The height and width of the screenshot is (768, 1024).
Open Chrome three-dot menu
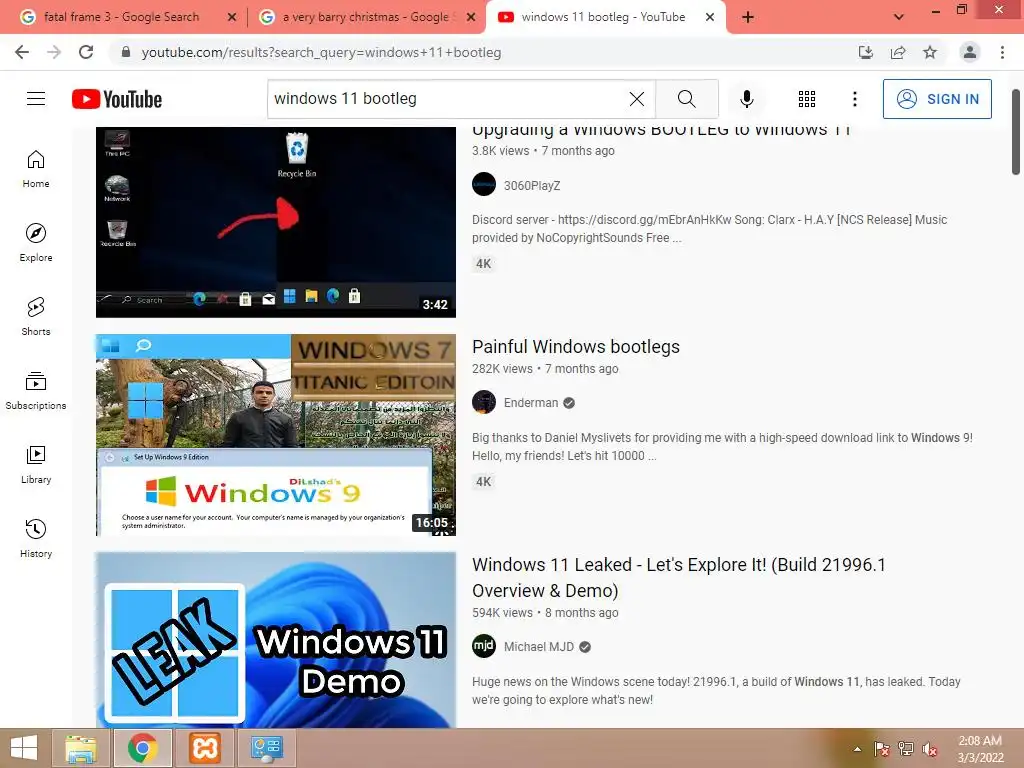tap(1002, 52)
